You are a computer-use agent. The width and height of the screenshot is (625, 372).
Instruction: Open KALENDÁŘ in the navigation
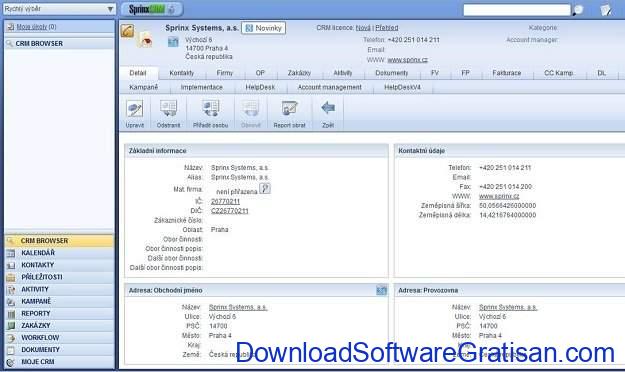tap(59, 253)
